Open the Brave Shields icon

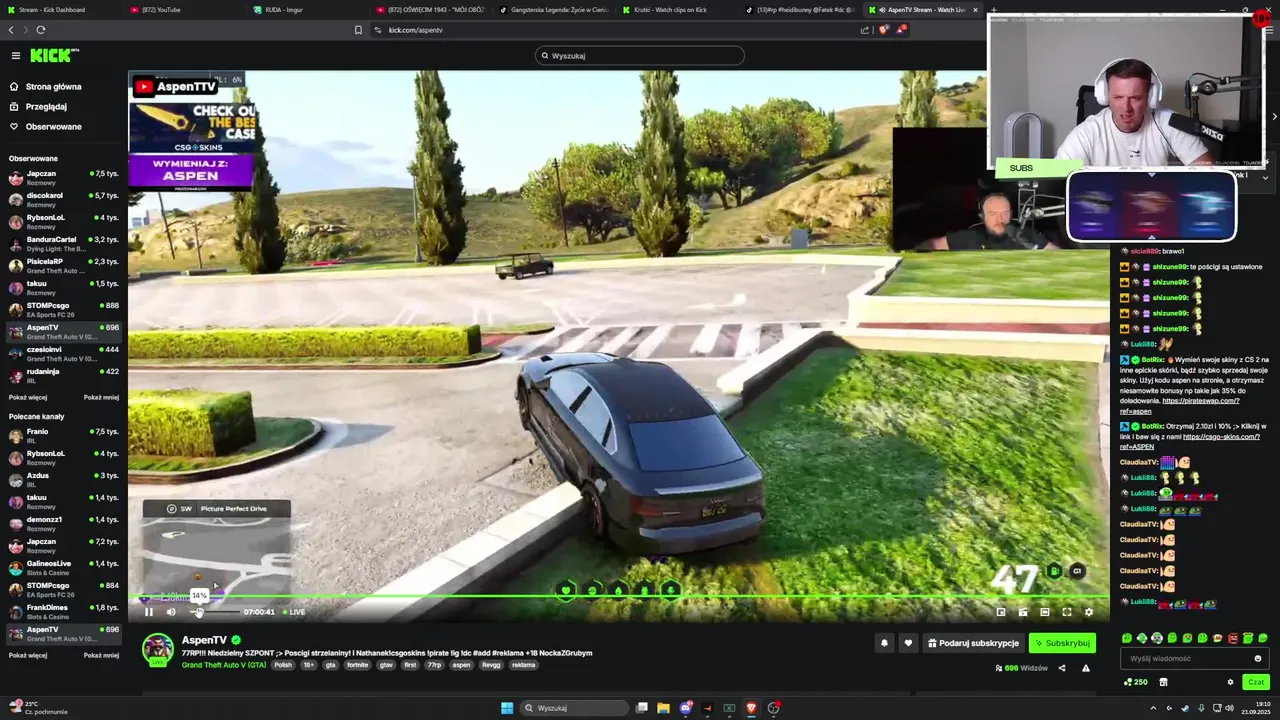click(883, 30)
